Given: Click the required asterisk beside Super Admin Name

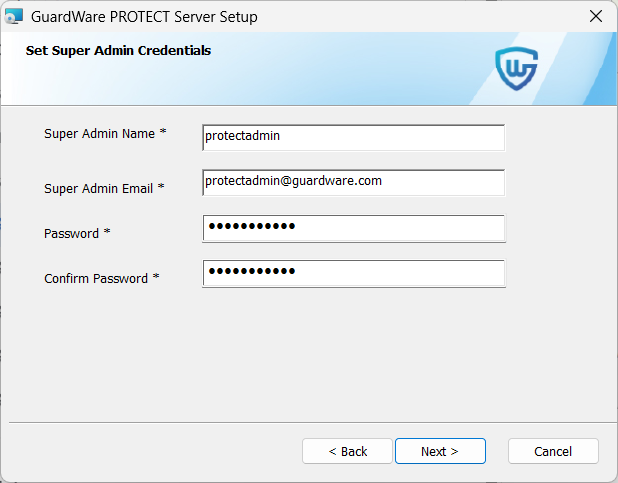Looking at the screenshot, I should [163, 133].
